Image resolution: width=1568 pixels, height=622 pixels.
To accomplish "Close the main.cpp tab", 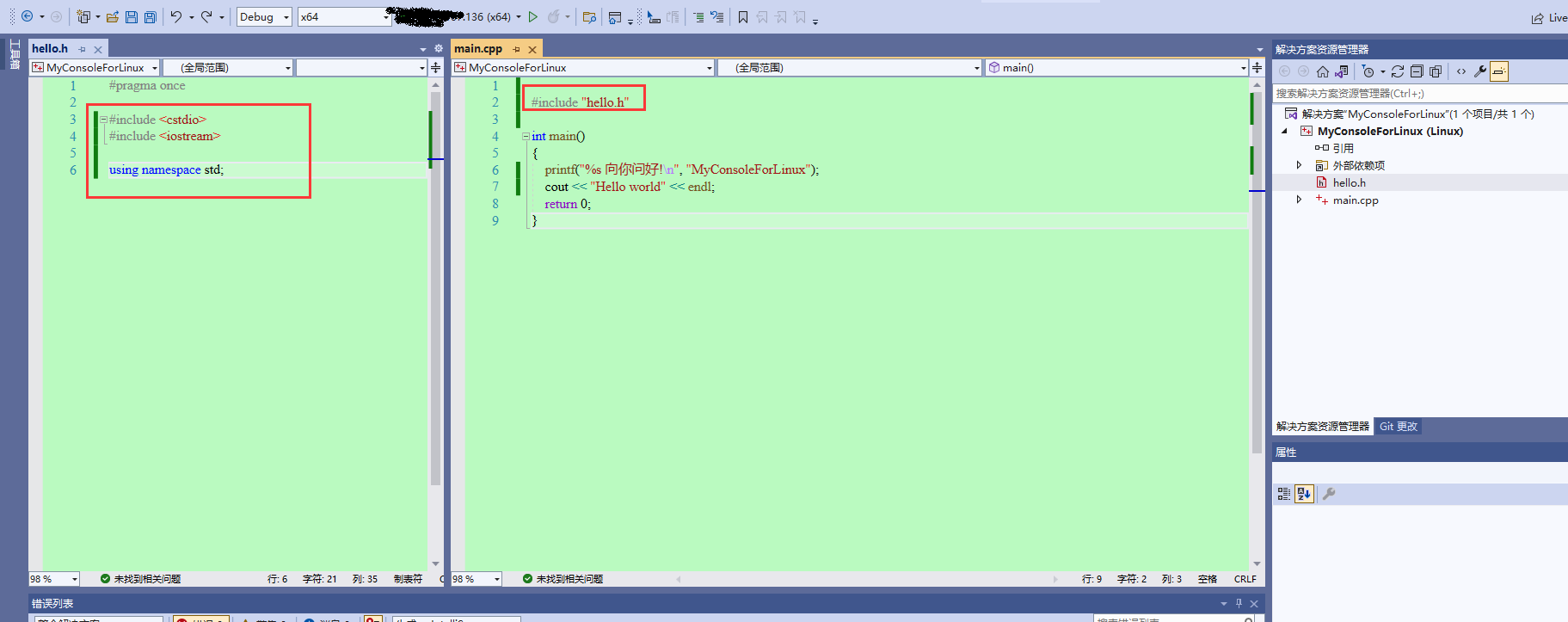I will (532, 50).
